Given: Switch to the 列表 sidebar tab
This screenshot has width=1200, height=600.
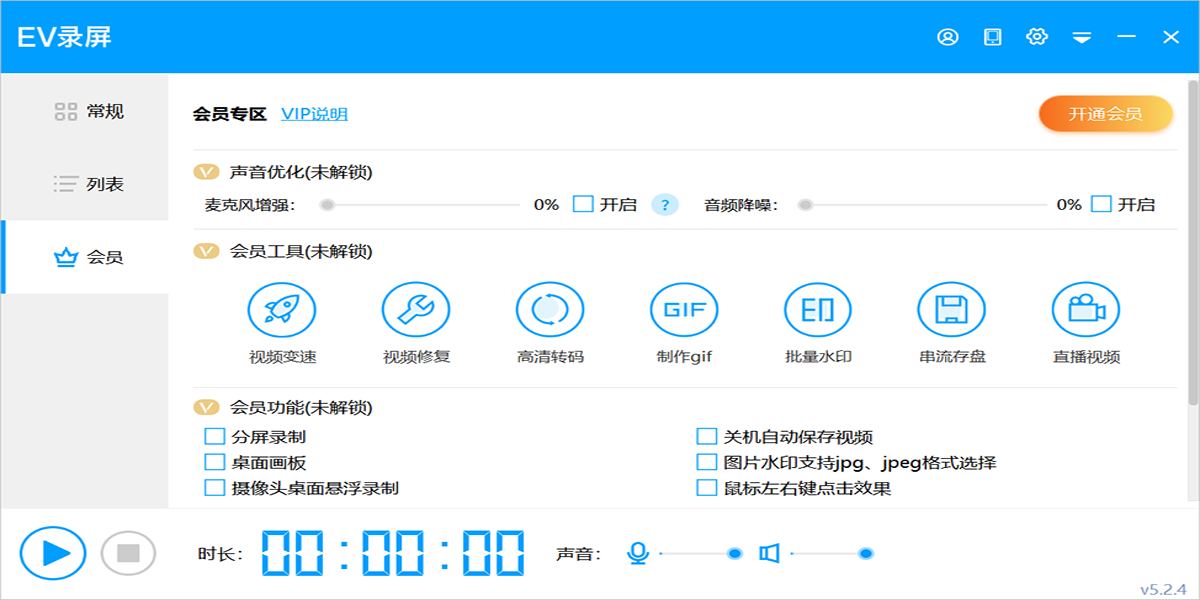Looking at the screenshot, I should click(88, 184).
